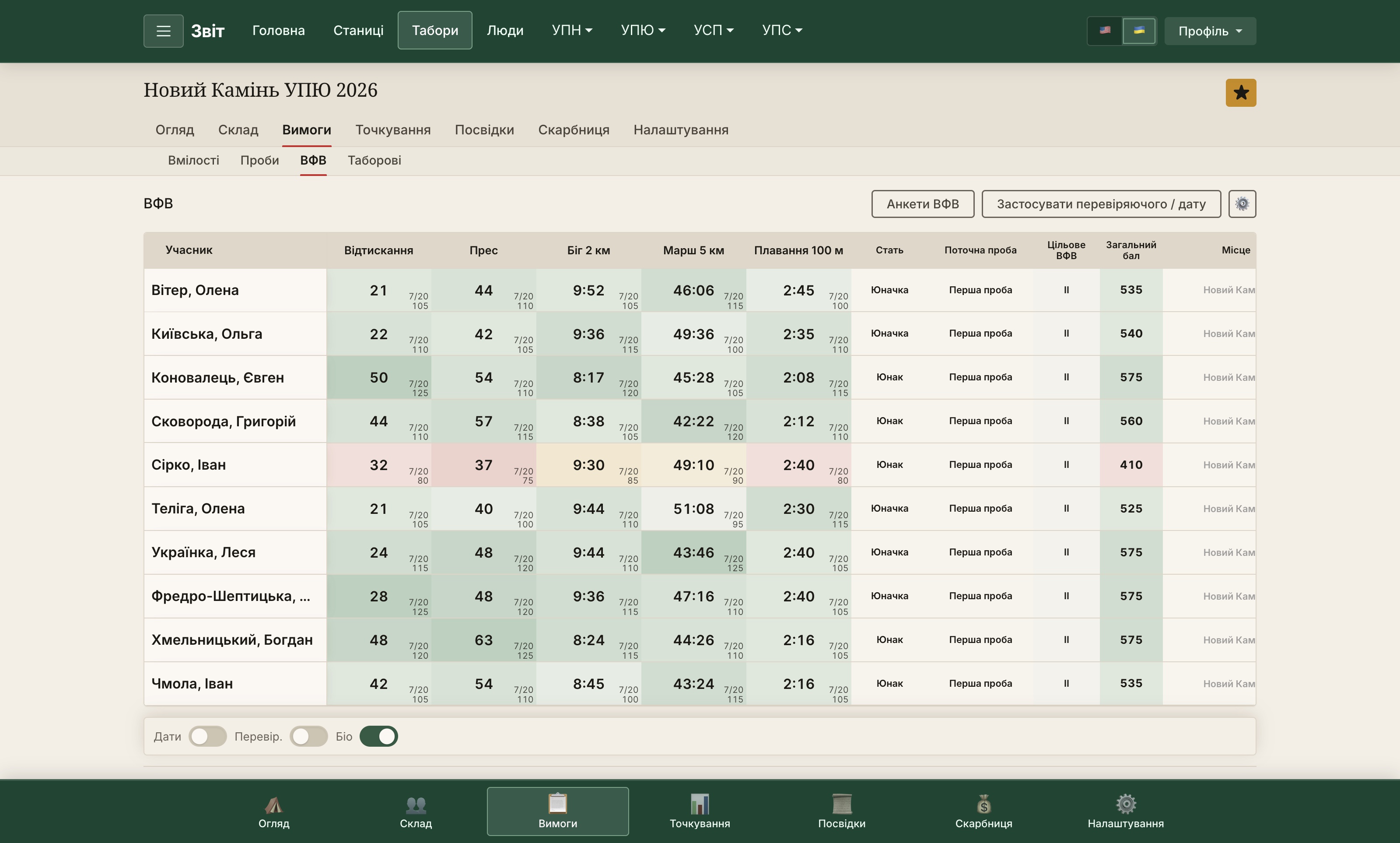Expand the УПН dropdown menu
This screenshot has width=1400, height=843.
click(x=572, y=30)
